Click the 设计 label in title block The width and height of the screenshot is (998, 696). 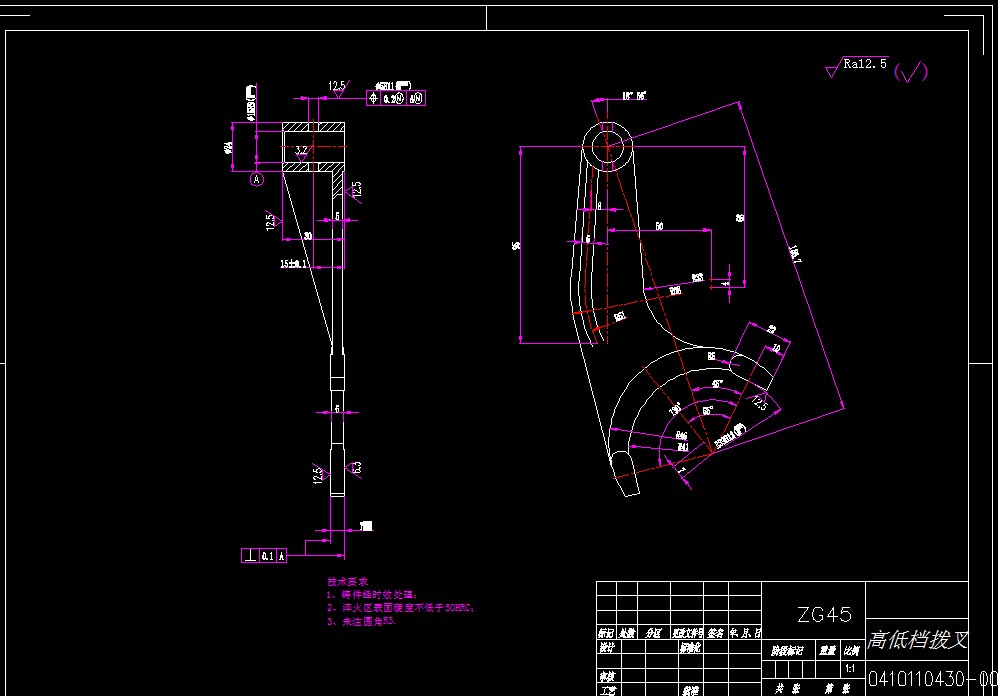607,648
